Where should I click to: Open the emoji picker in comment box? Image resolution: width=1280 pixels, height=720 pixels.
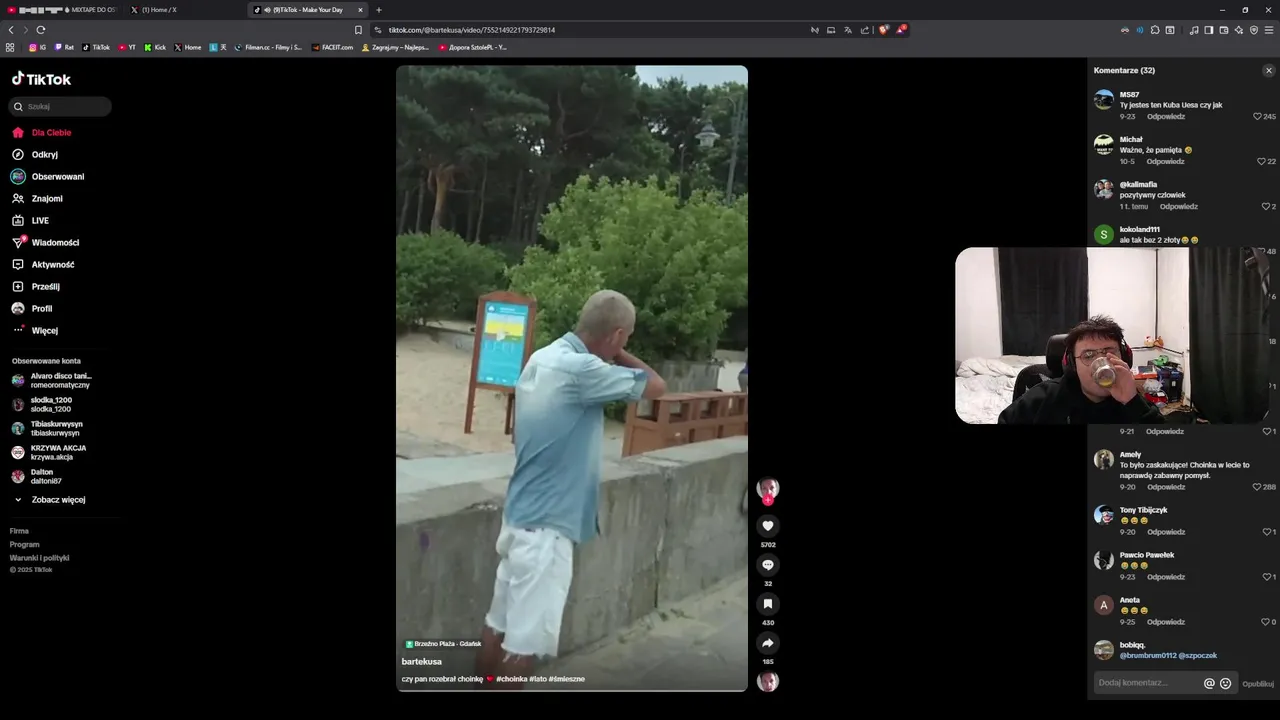pyautogui.click(x=1226, y=683)
